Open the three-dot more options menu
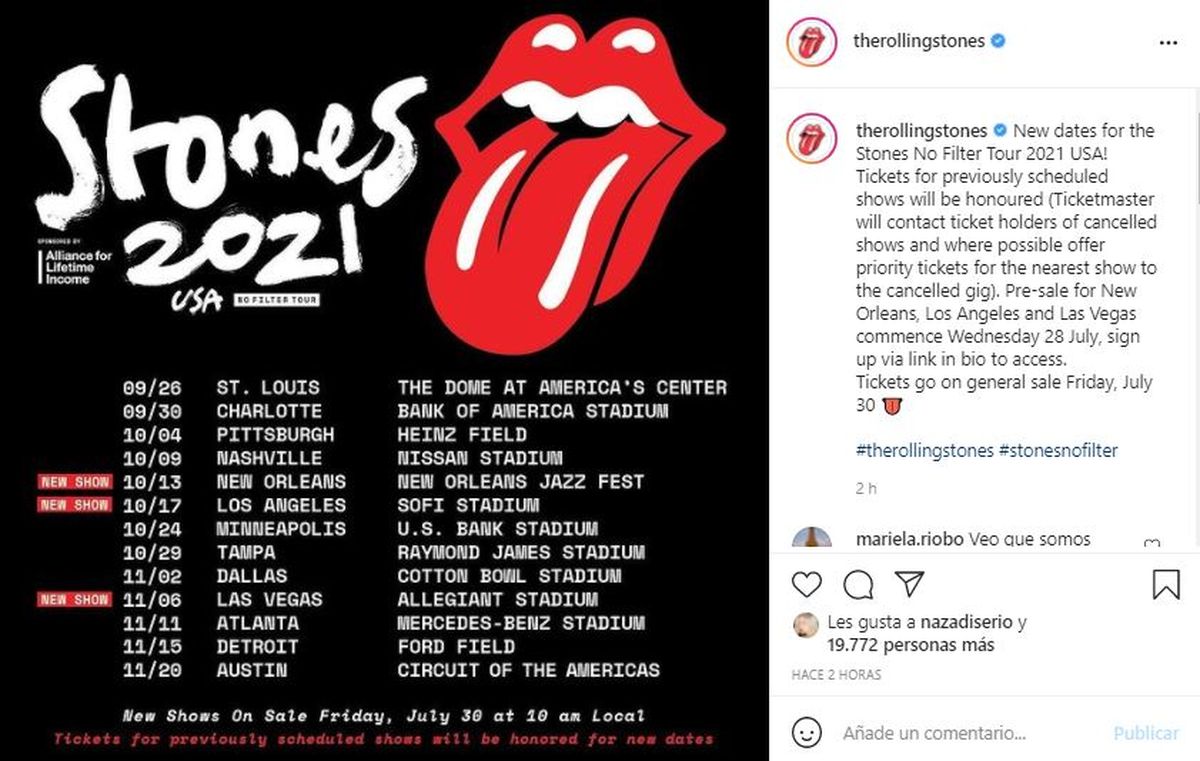The height and width of the screenshot is (761, 1200). tap(1166, 43)
